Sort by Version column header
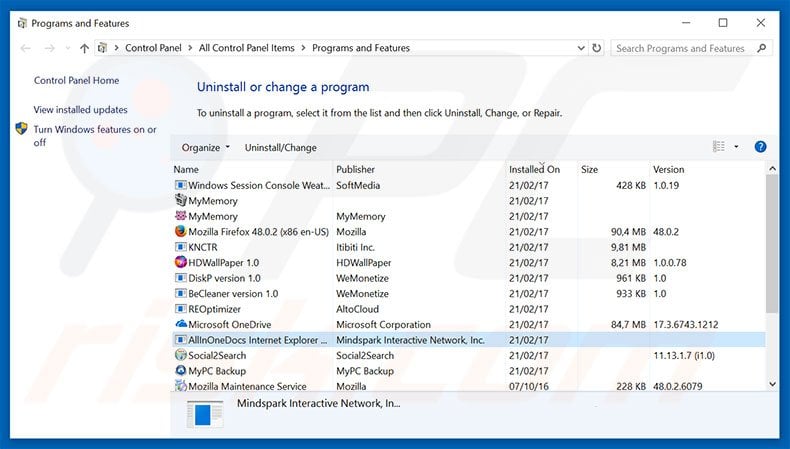 pyautogui.click(x=669, y=170)
